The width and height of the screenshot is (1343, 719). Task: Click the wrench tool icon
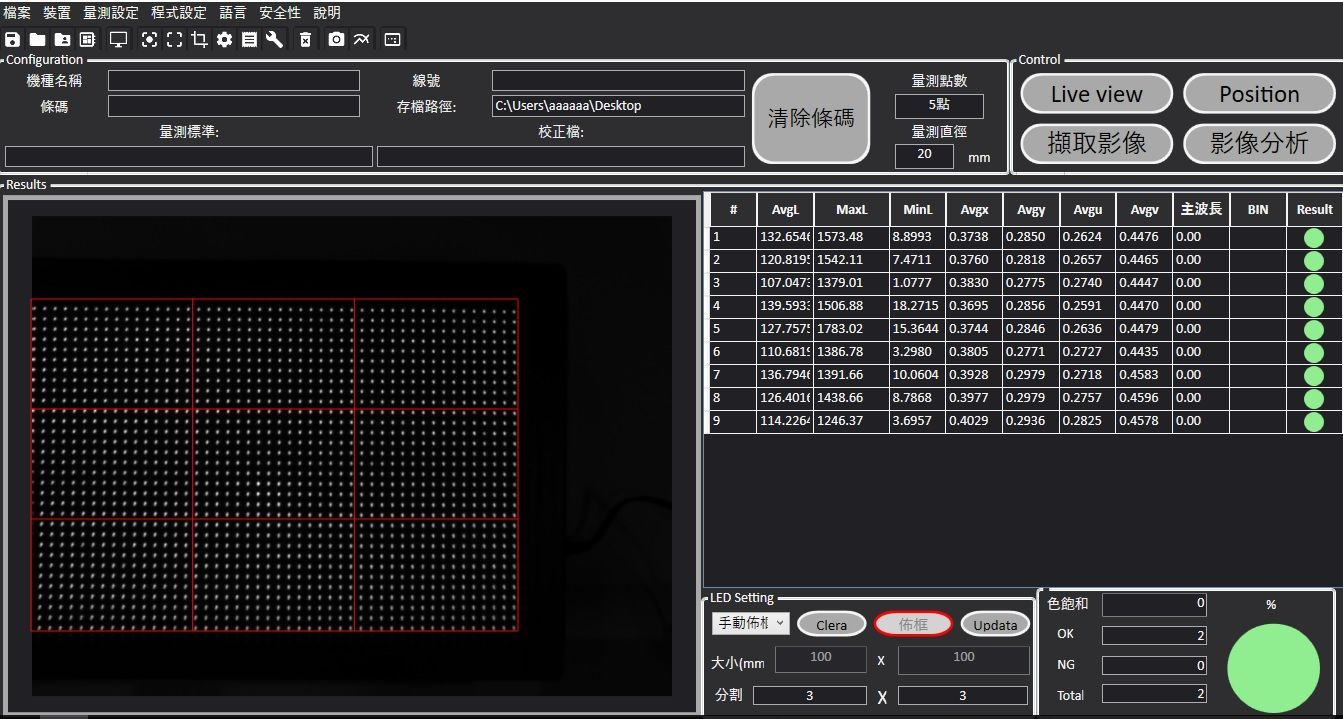click(274, 40)
